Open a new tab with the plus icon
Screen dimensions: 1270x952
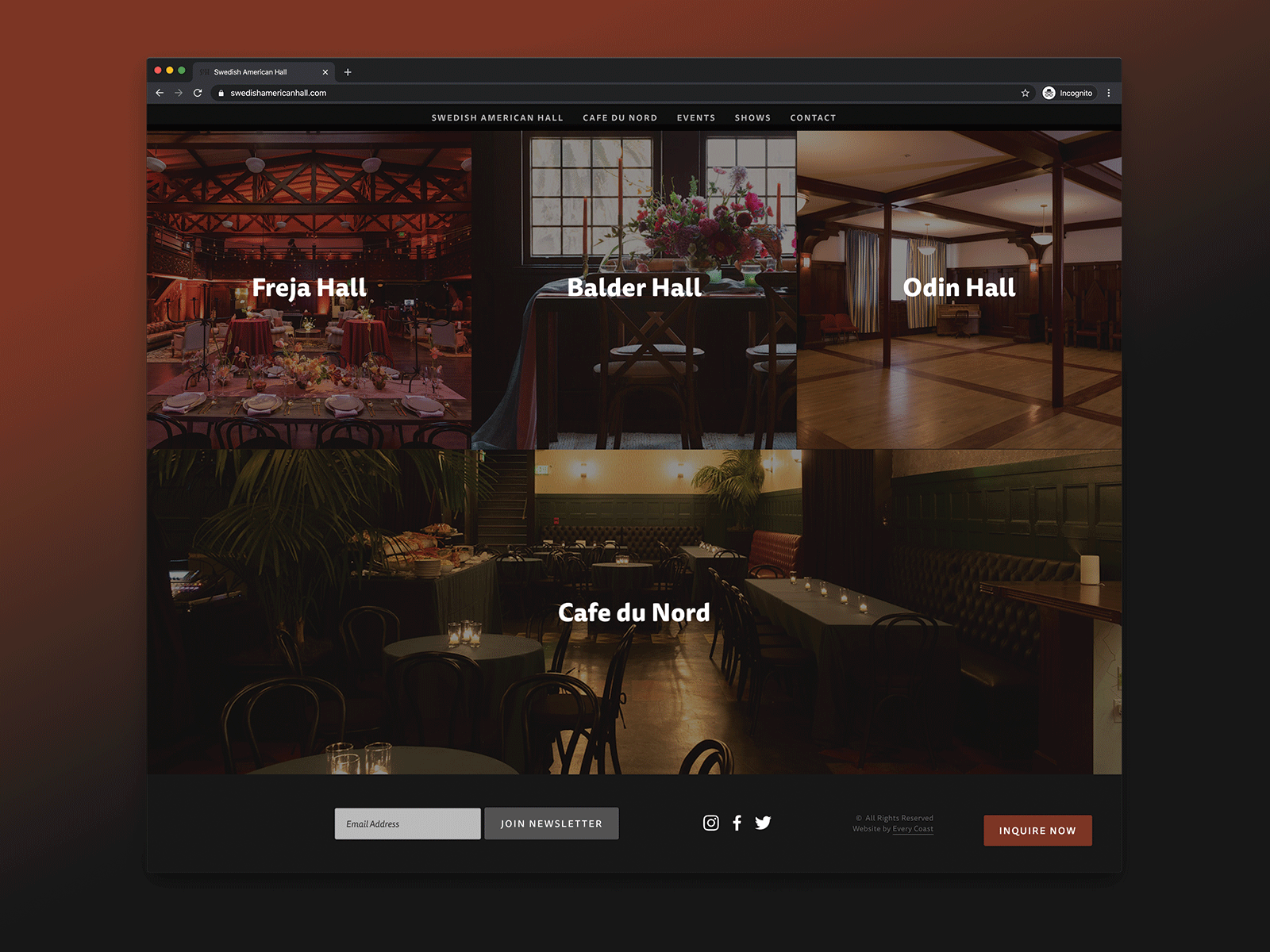tap(348, 72)
